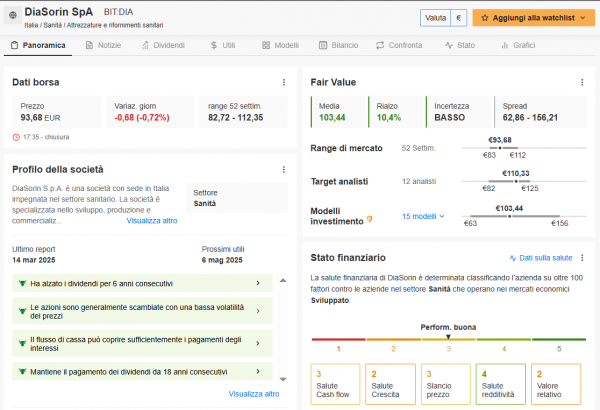Open Profilo della società three-dot menu

pyautogui.click(x=284, y=170)
